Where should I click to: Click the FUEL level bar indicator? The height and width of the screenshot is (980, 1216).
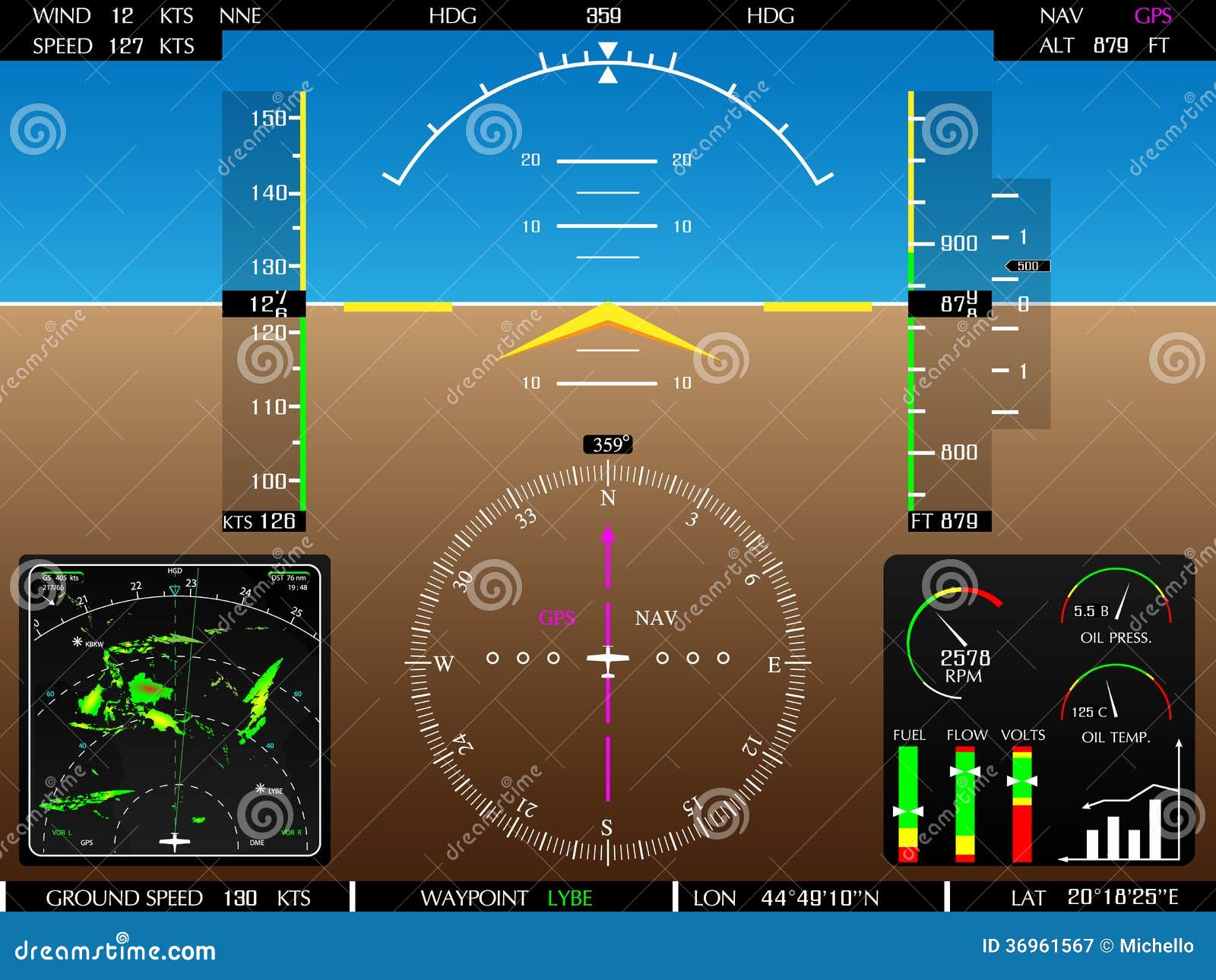[x=908, y=804]
